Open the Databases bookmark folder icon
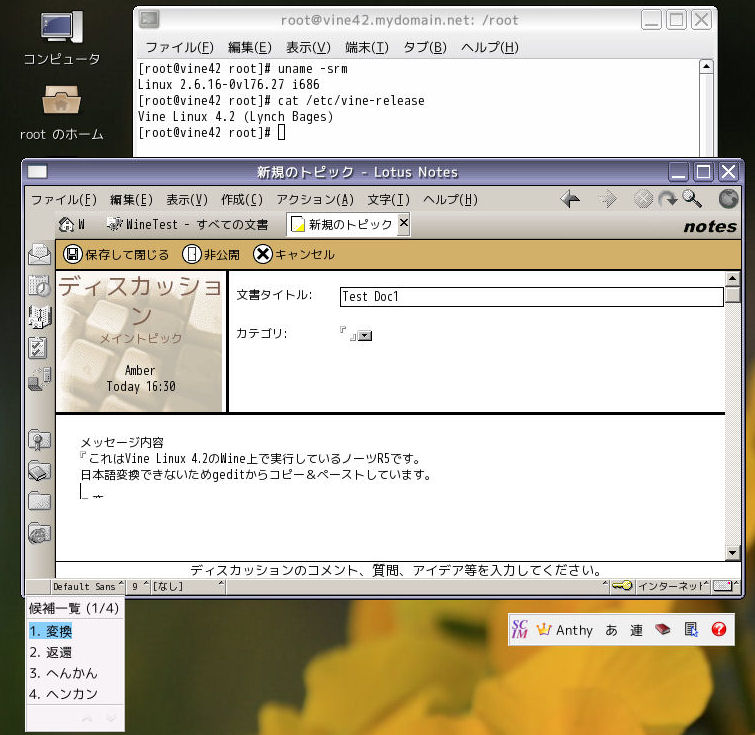This screenshot has width=755, height=735. tap(39, 471)
